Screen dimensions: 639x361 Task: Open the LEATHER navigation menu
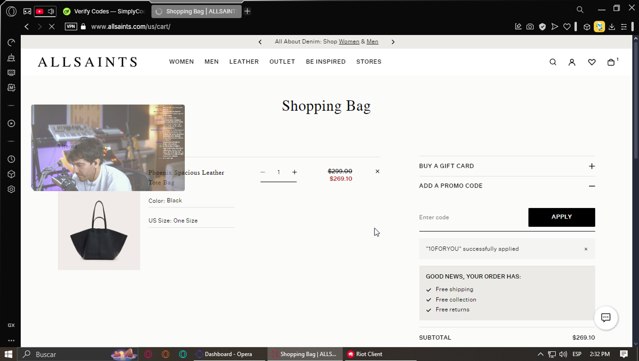tap(244, 62)
